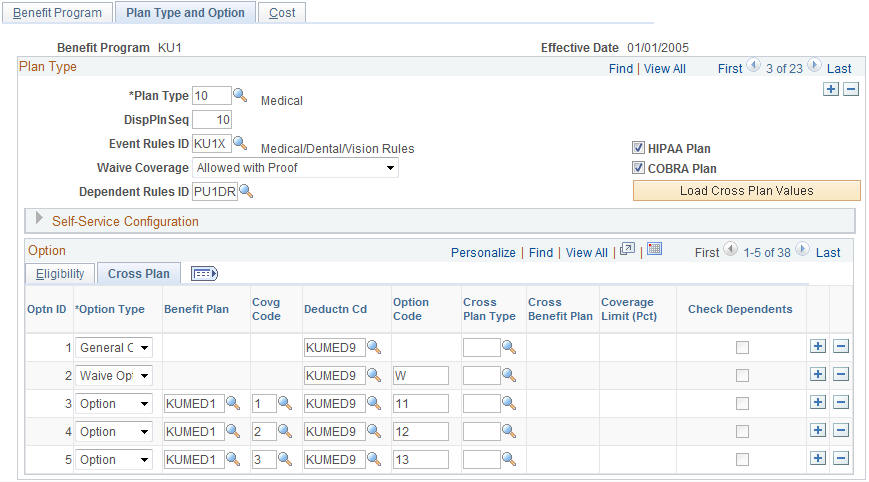Look up Deductn Cd for option row 2
This screenshot has height=482, width=869.
[374, 375]
